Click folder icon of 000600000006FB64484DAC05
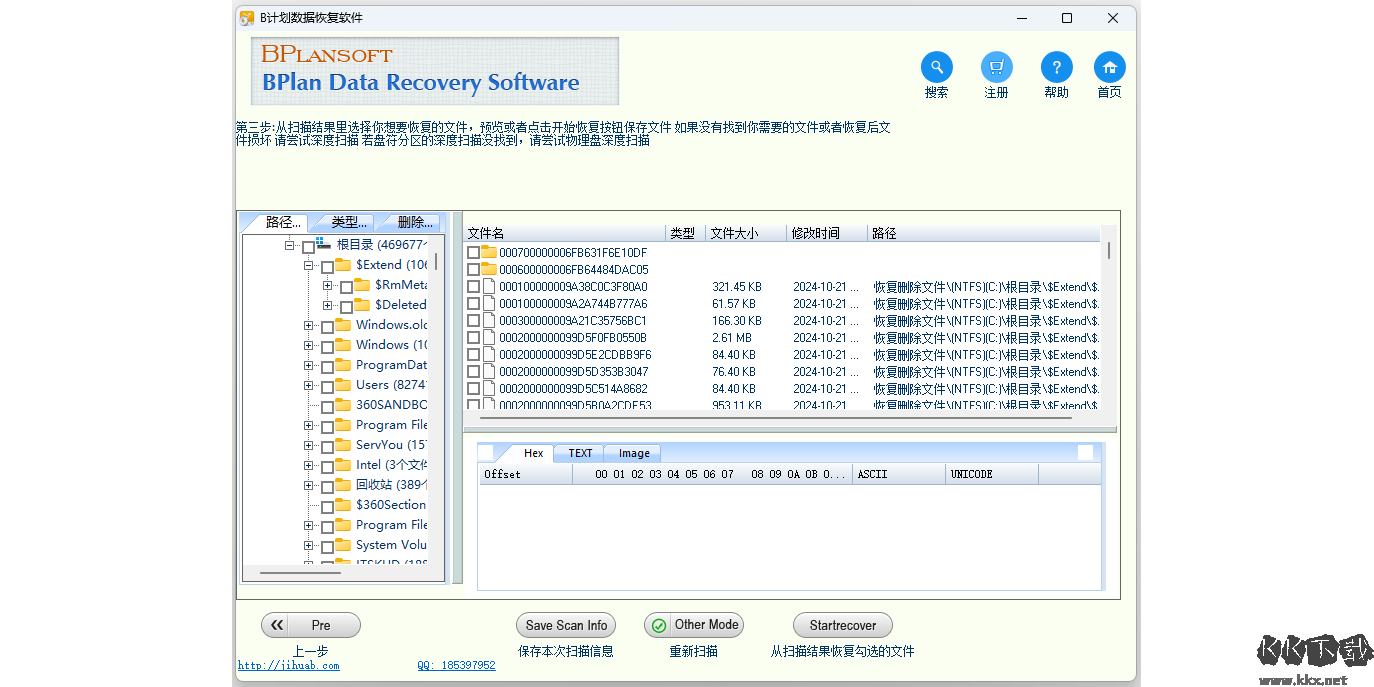The width and height of the screenshot is (1374, 687). [x=489, y=269]
